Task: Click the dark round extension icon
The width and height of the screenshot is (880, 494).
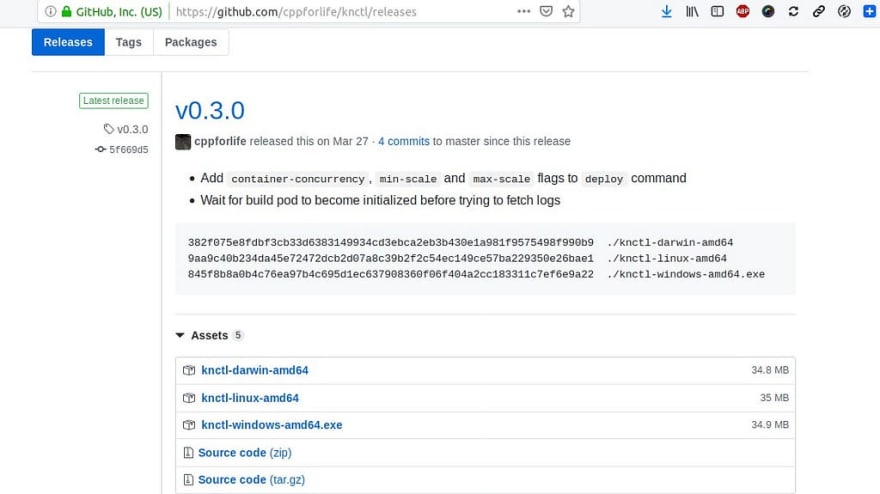Action: tap(768, 11)
